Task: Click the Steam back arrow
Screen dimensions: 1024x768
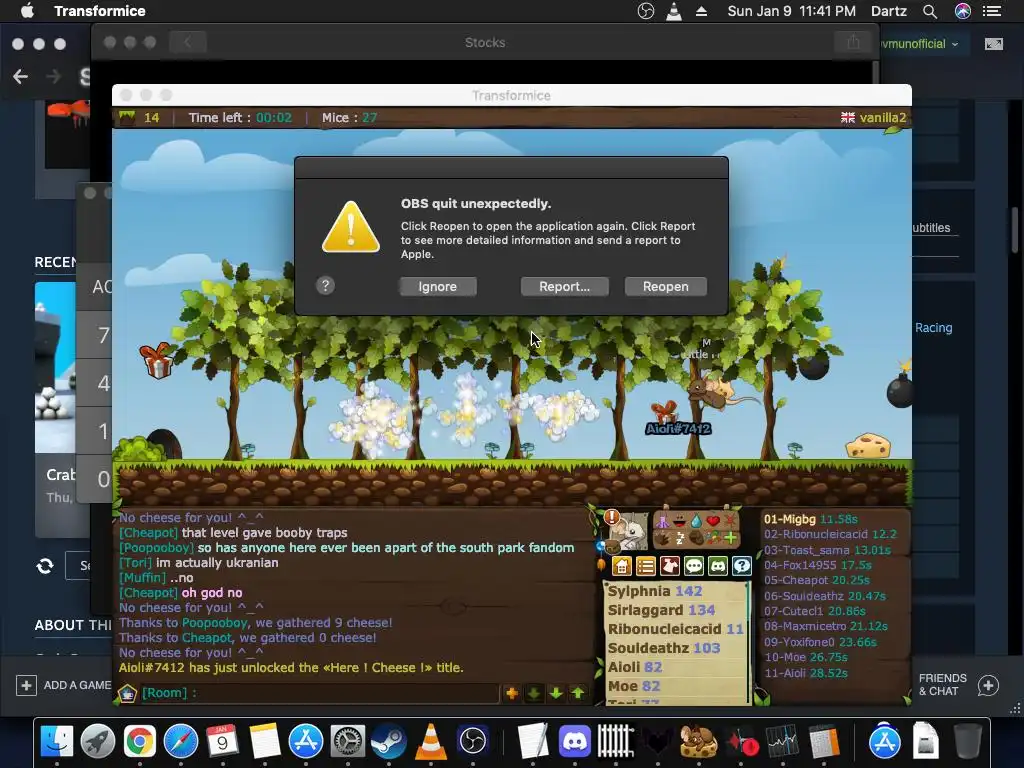Action: click(20, 77)
